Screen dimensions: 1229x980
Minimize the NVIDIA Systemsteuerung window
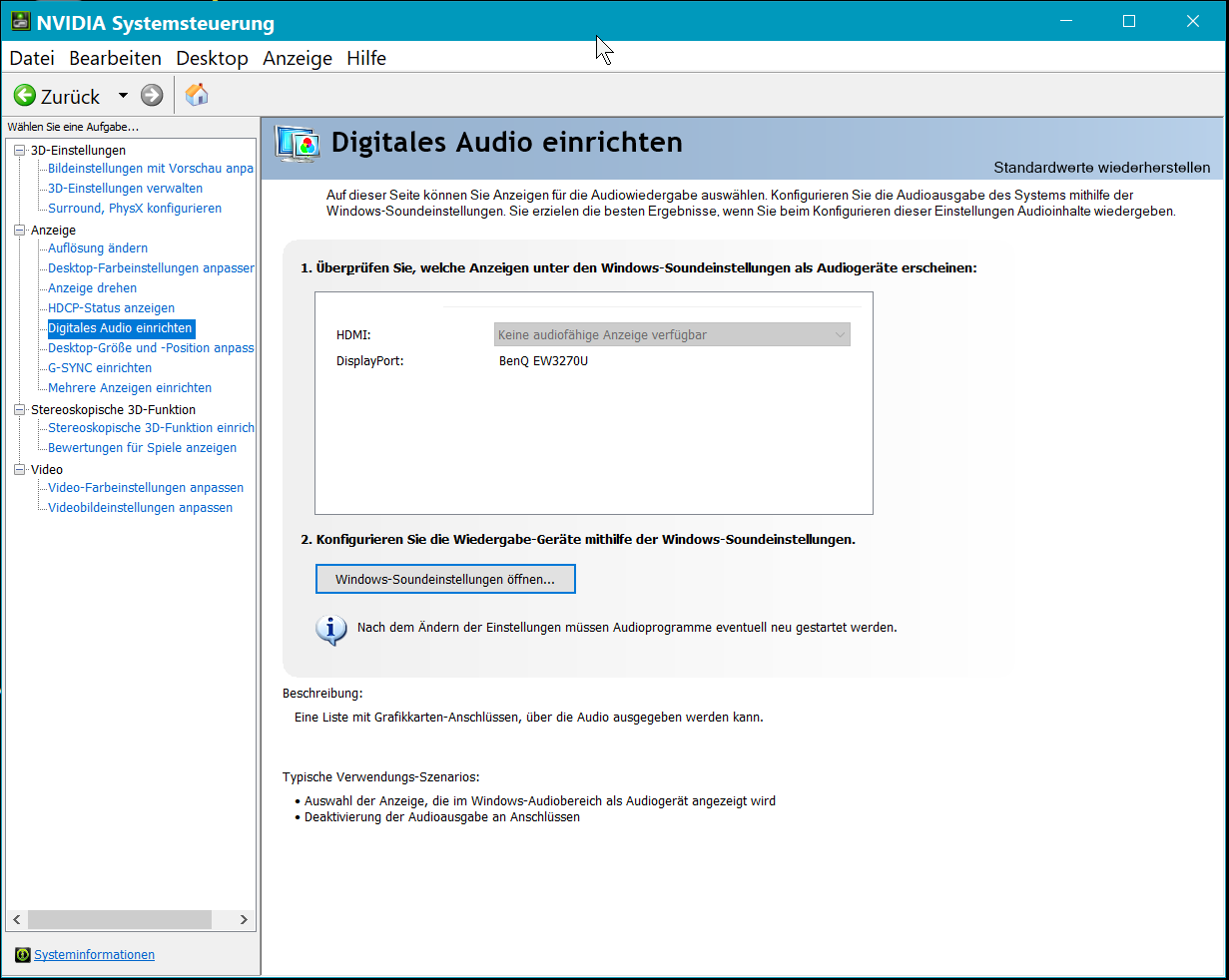coord(1066,21)
